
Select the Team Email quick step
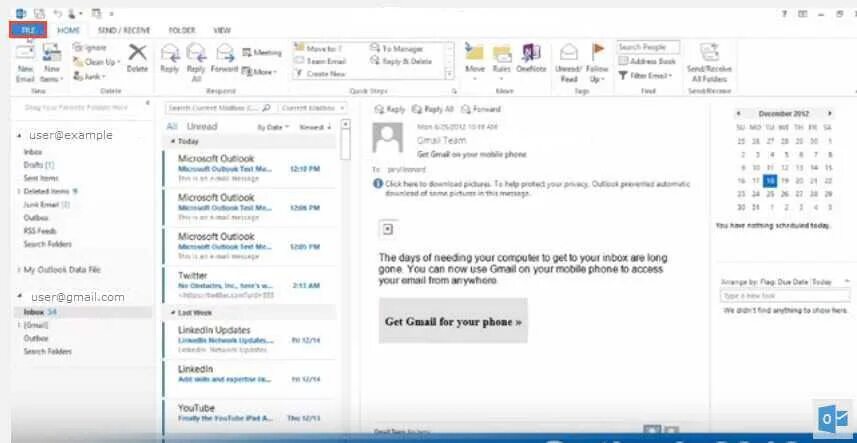321,61
